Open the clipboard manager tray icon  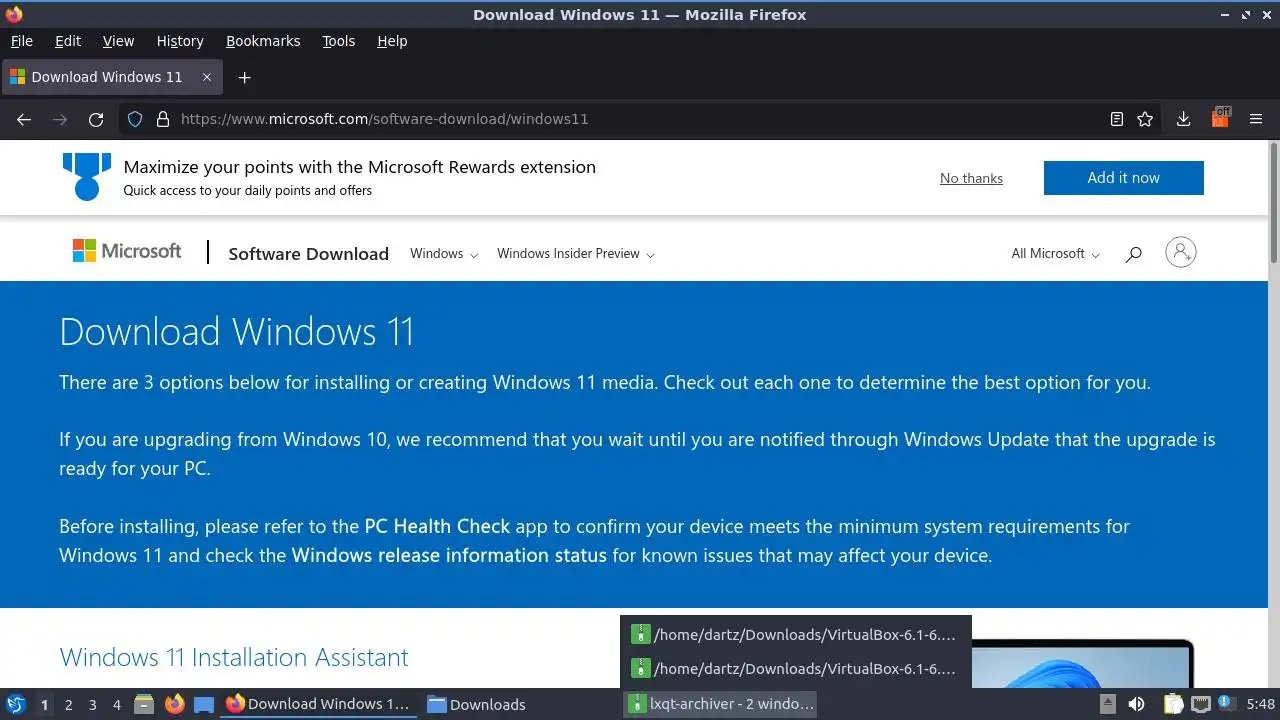1173,704
